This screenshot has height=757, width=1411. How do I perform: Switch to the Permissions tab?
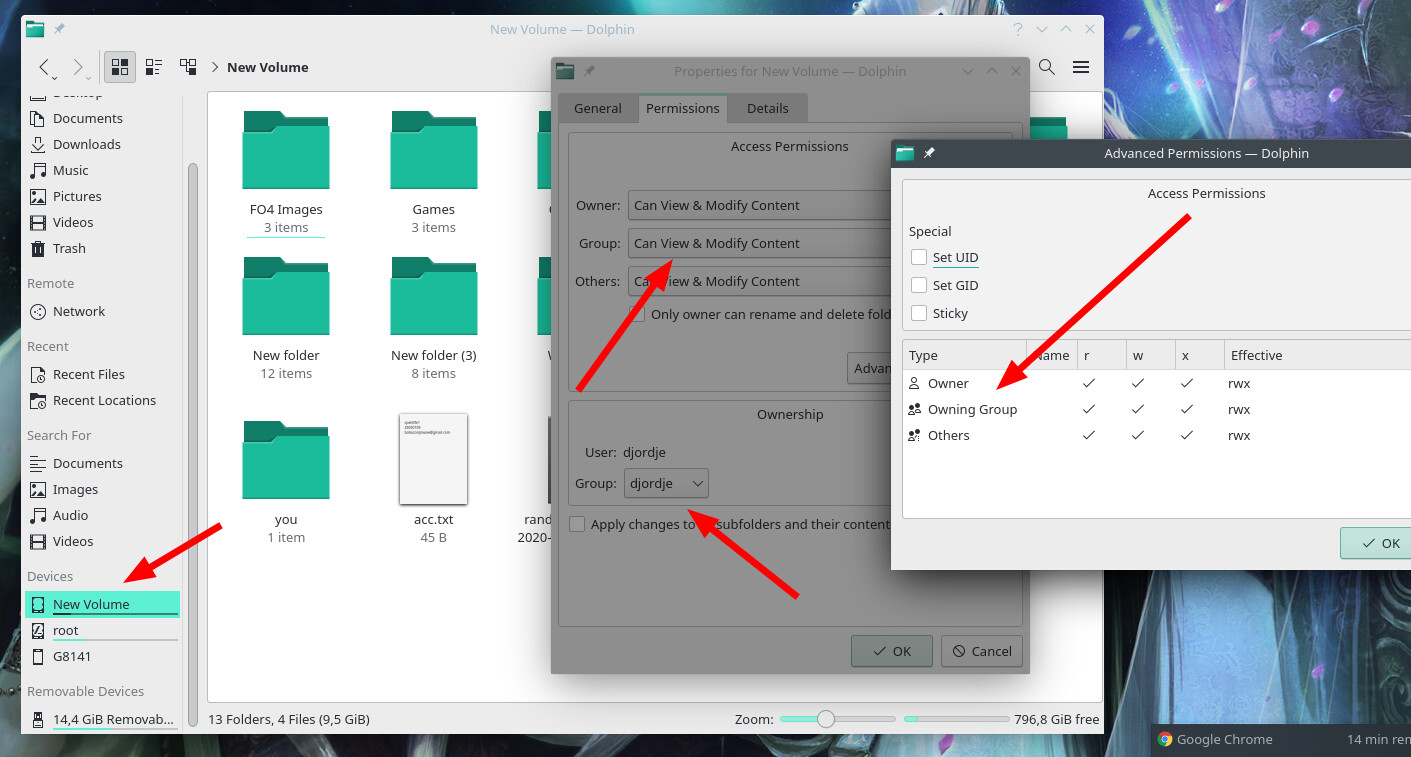(683, 108)
